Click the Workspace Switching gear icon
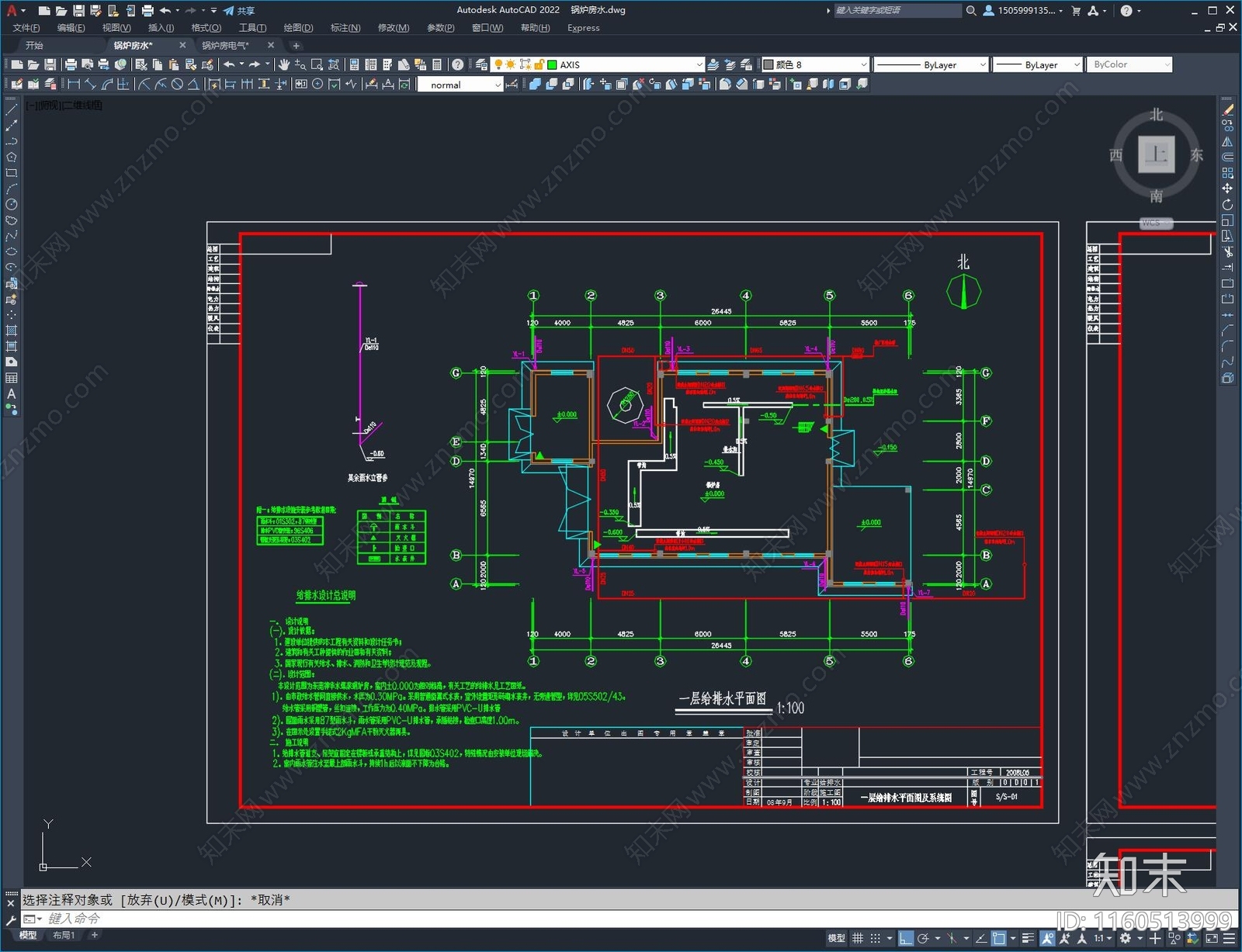This screenshot has width=1242, height=952. click(1125, 938)
